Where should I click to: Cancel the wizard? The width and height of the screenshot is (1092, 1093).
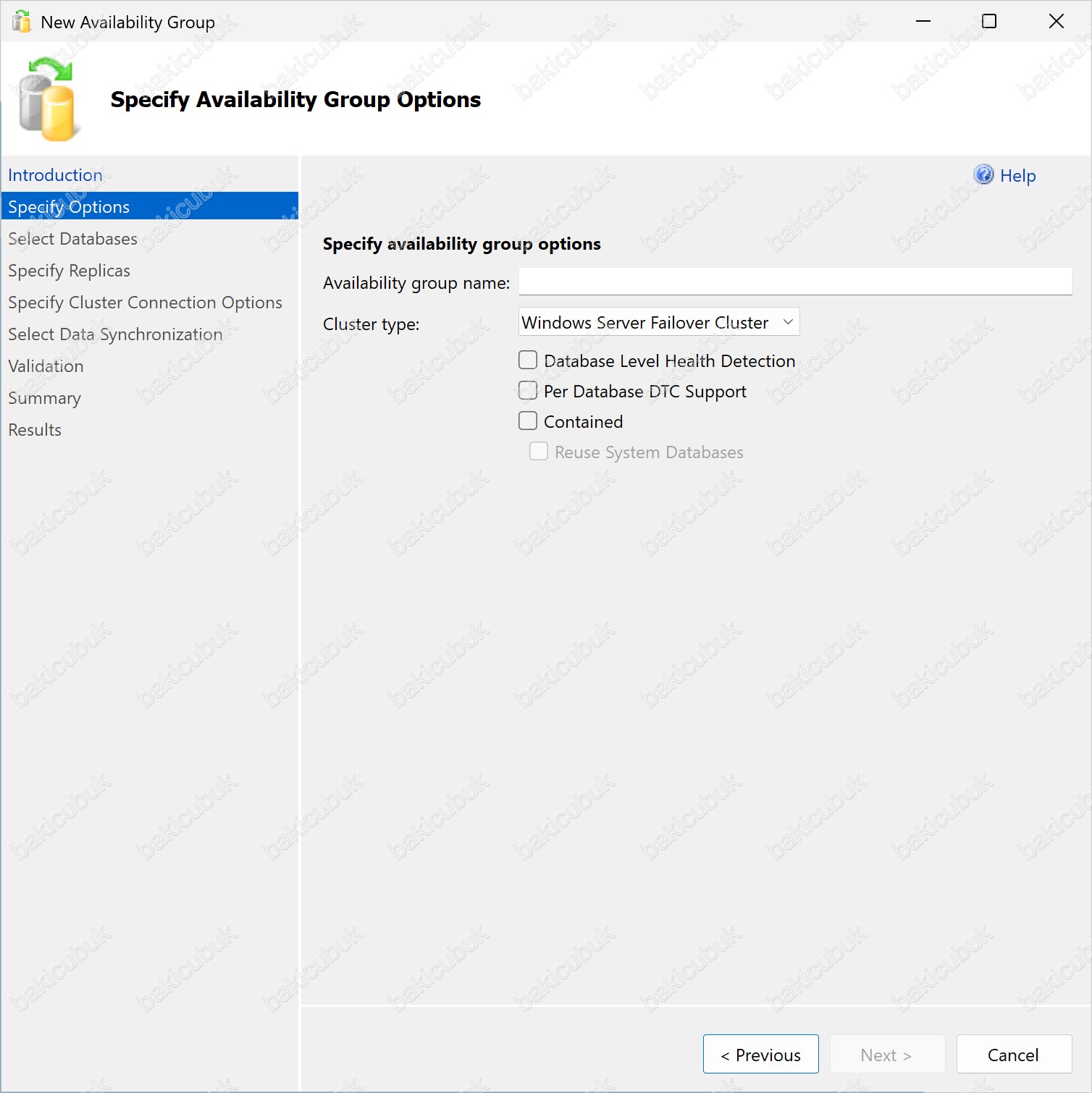click(x=1014, y=1054)
